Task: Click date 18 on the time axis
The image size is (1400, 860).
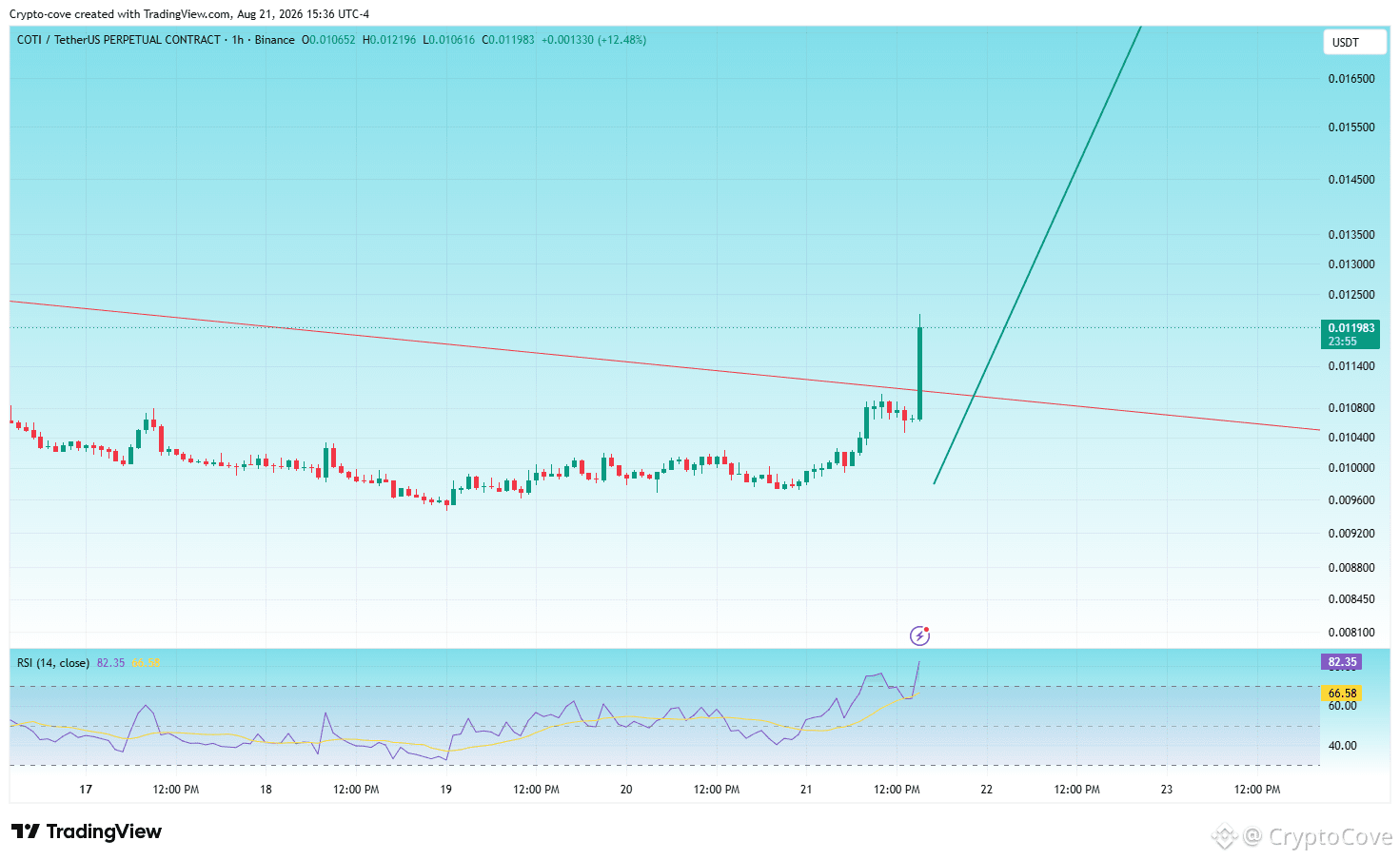Action: (x=266, y=790)
